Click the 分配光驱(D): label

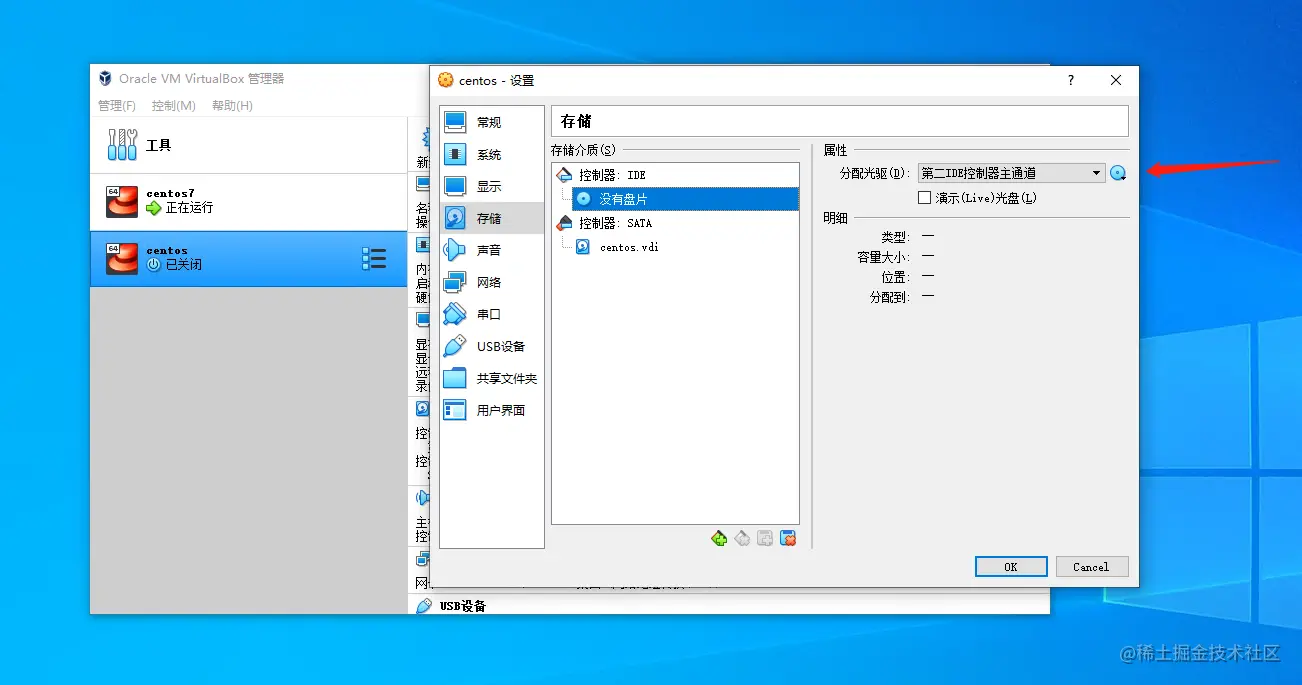876,173
